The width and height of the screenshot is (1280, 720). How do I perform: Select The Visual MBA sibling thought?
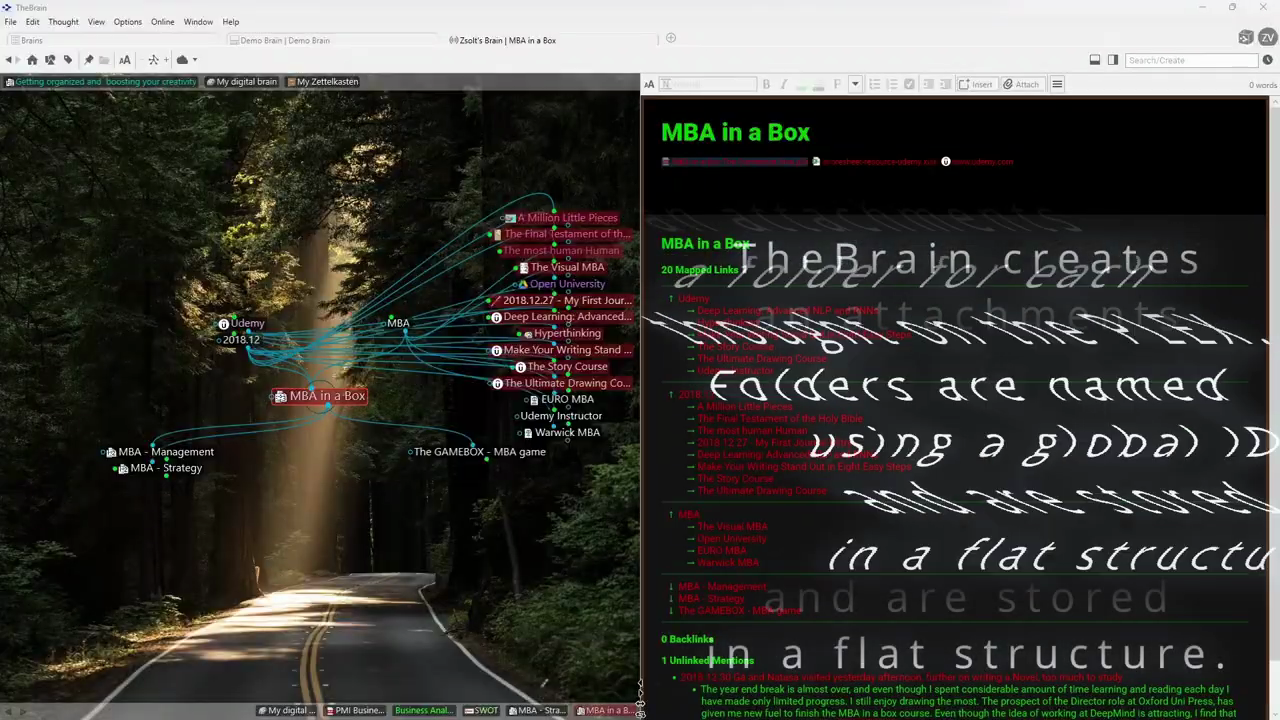click(x=561, y=267)
